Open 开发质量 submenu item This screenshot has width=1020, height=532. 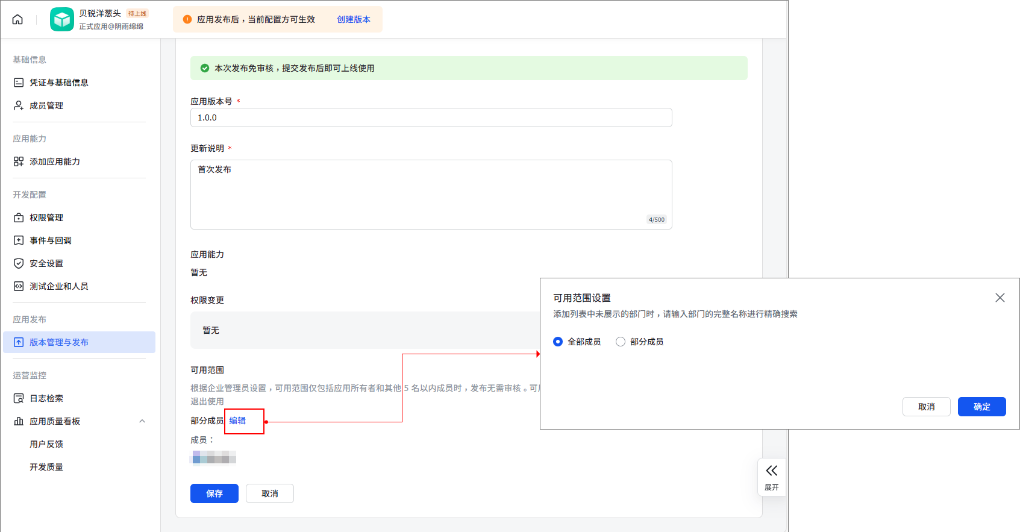(x=46, y=467)
